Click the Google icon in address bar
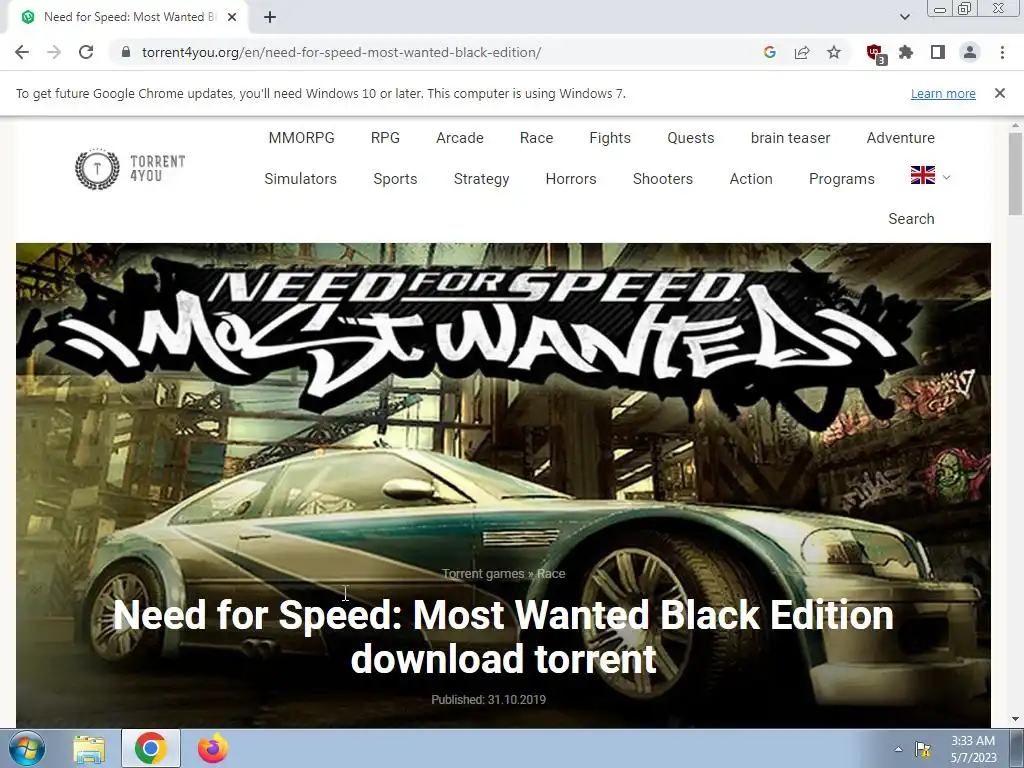This screenshot has width=1024, height=768. click(770, 52)
